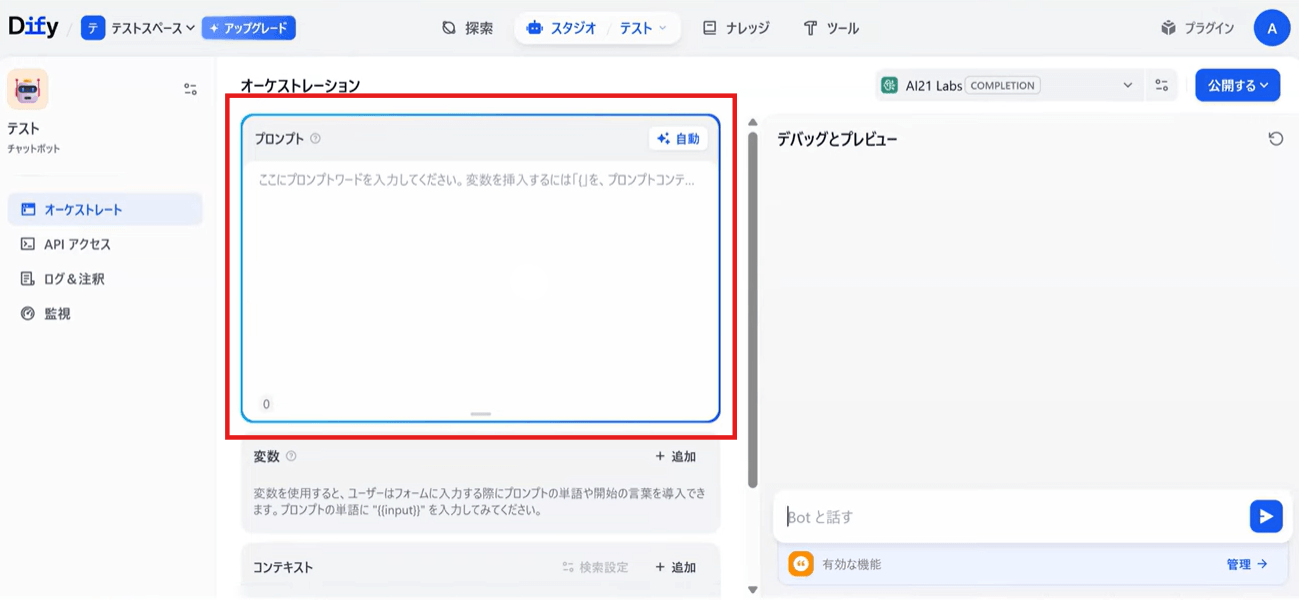Screen dimensions: 1299x600
Task: Open the ナレッジ tab
Action: tap(736, 28)
